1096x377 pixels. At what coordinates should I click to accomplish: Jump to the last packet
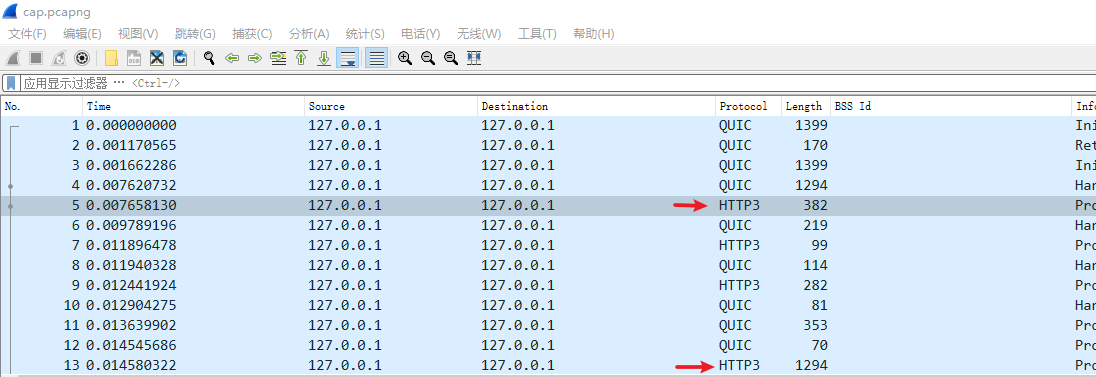click(x=324, y=58)
